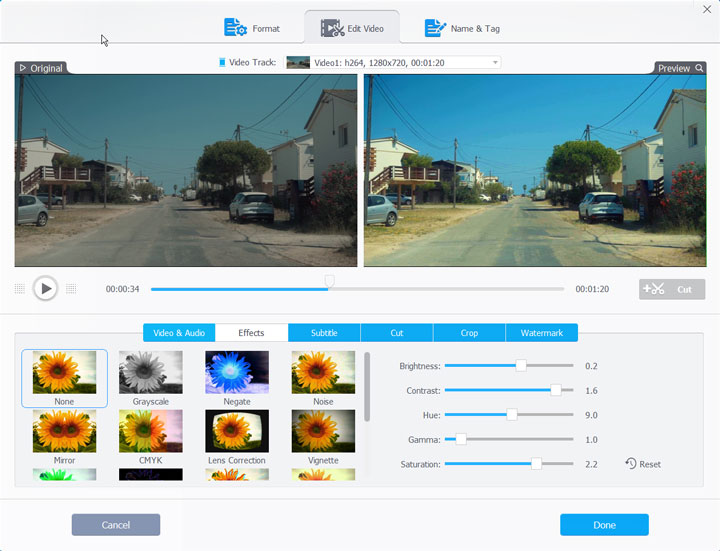Screen dimensions: 720x551
Task: Click the Format document gear icon
Action: pos(235,28)
